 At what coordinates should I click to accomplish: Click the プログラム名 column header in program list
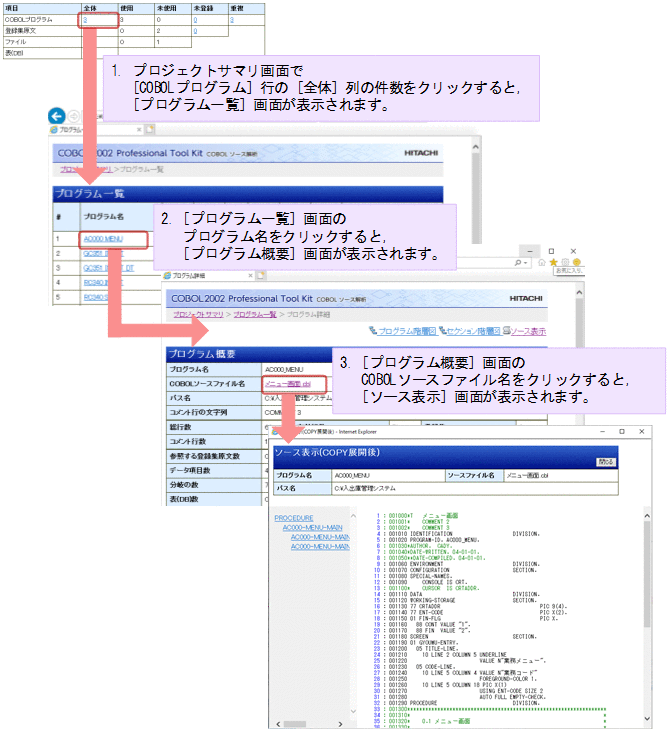104,217
